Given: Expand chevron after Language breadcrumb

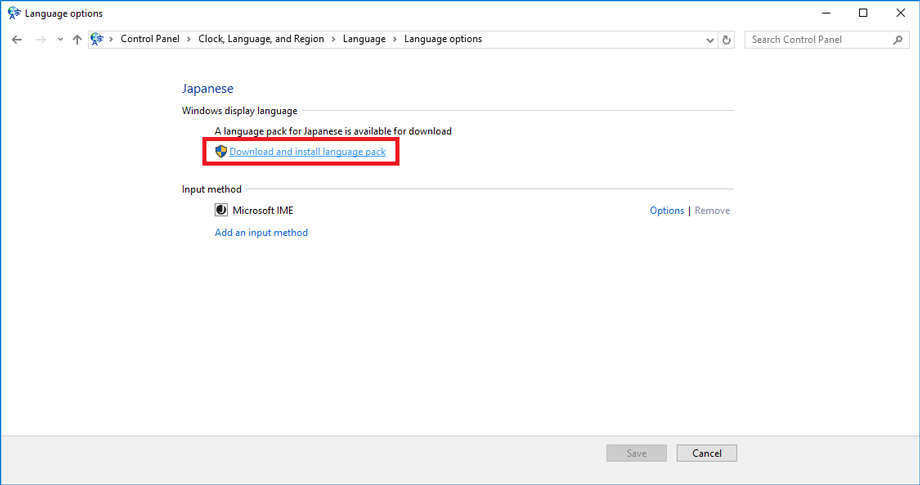Looking at the screenshot, I should click(x=395, y=39).
